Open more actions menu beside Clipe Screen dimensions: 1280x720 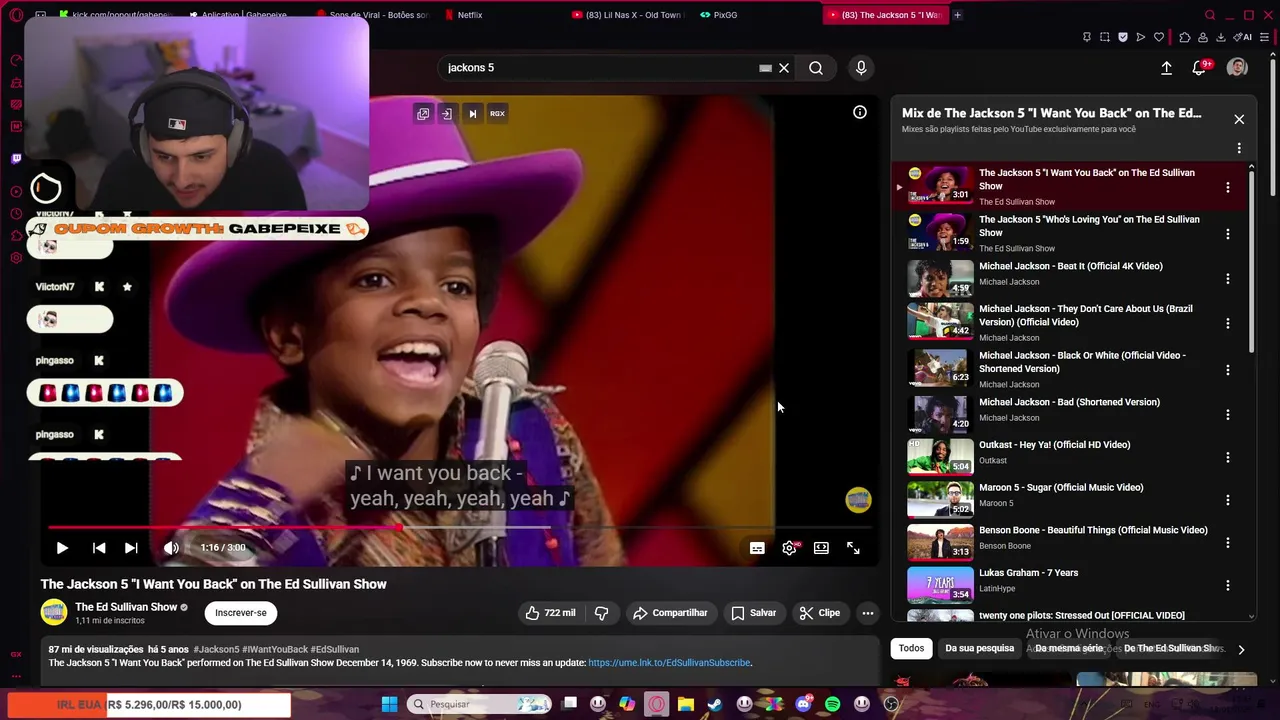868,613
